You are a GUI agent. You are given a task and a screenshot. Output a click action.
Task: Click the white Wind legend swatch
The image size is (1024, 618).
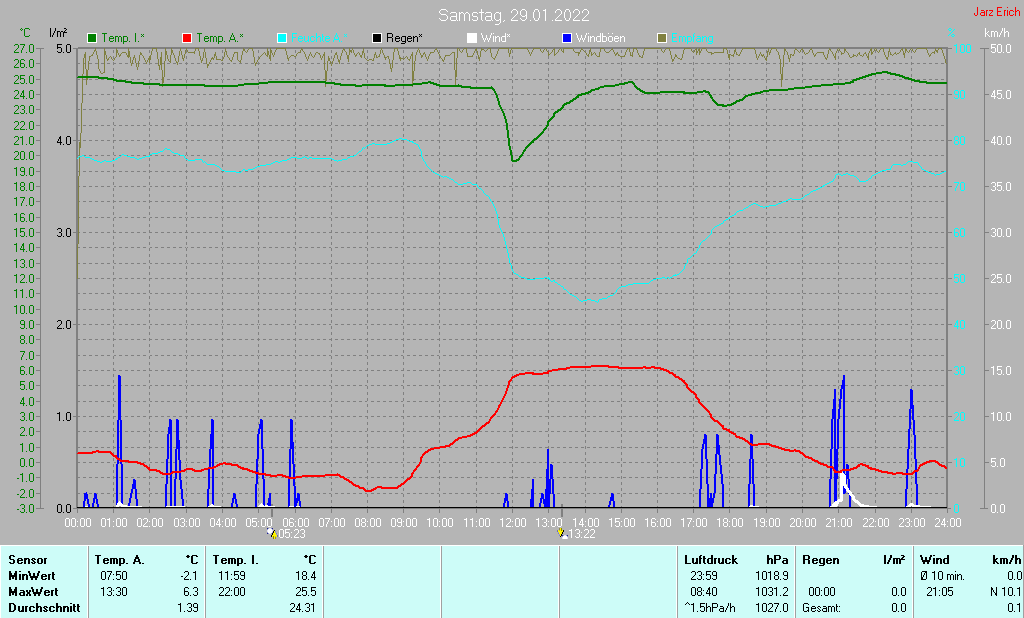[x=472, y=38]
